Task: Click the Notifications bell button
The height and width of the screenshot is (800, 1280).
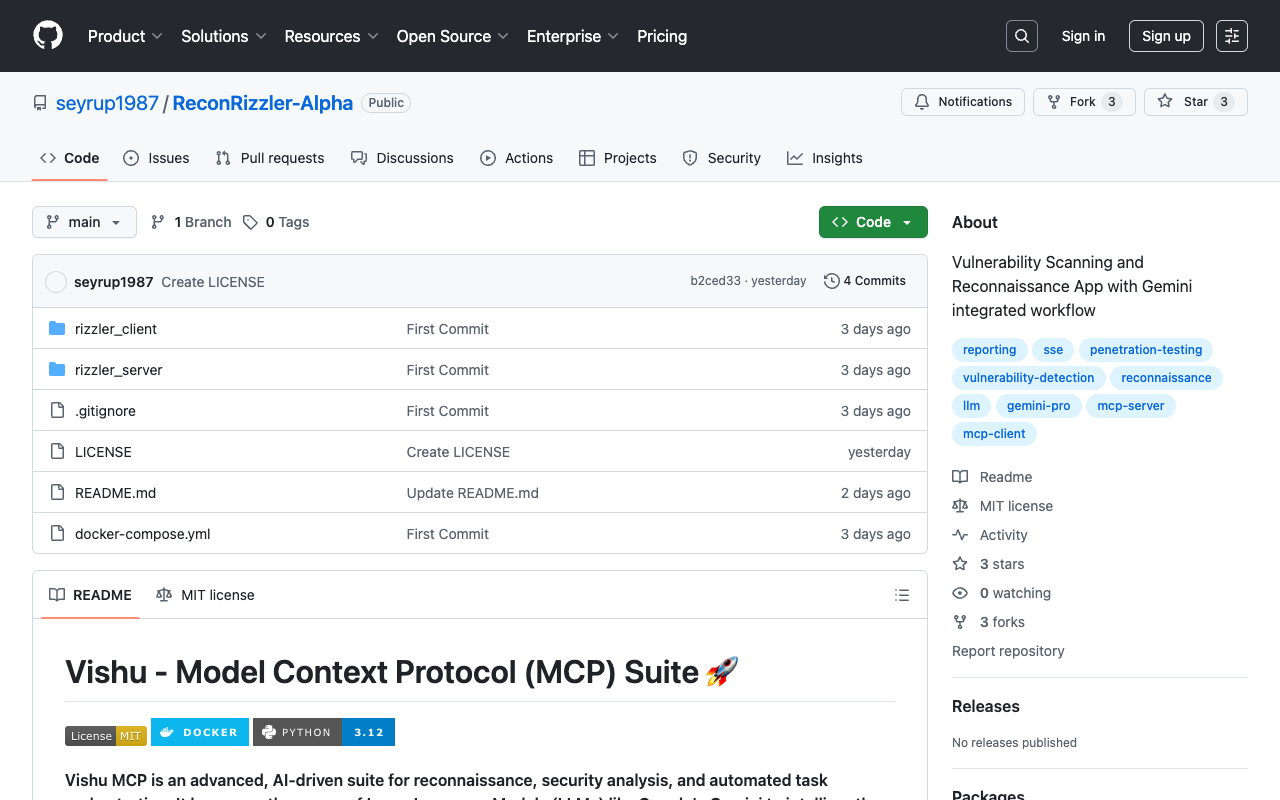Action: point(964,102)
